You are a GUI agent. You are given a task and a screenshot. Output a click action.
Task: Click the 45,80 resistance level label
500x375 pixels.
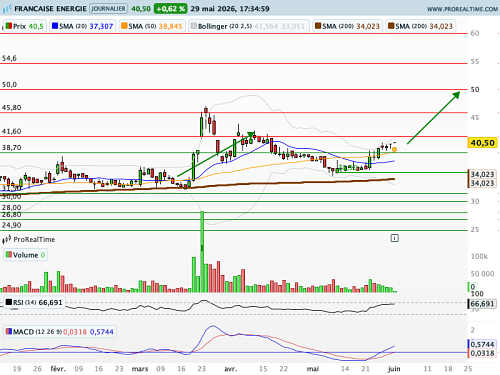11,108
